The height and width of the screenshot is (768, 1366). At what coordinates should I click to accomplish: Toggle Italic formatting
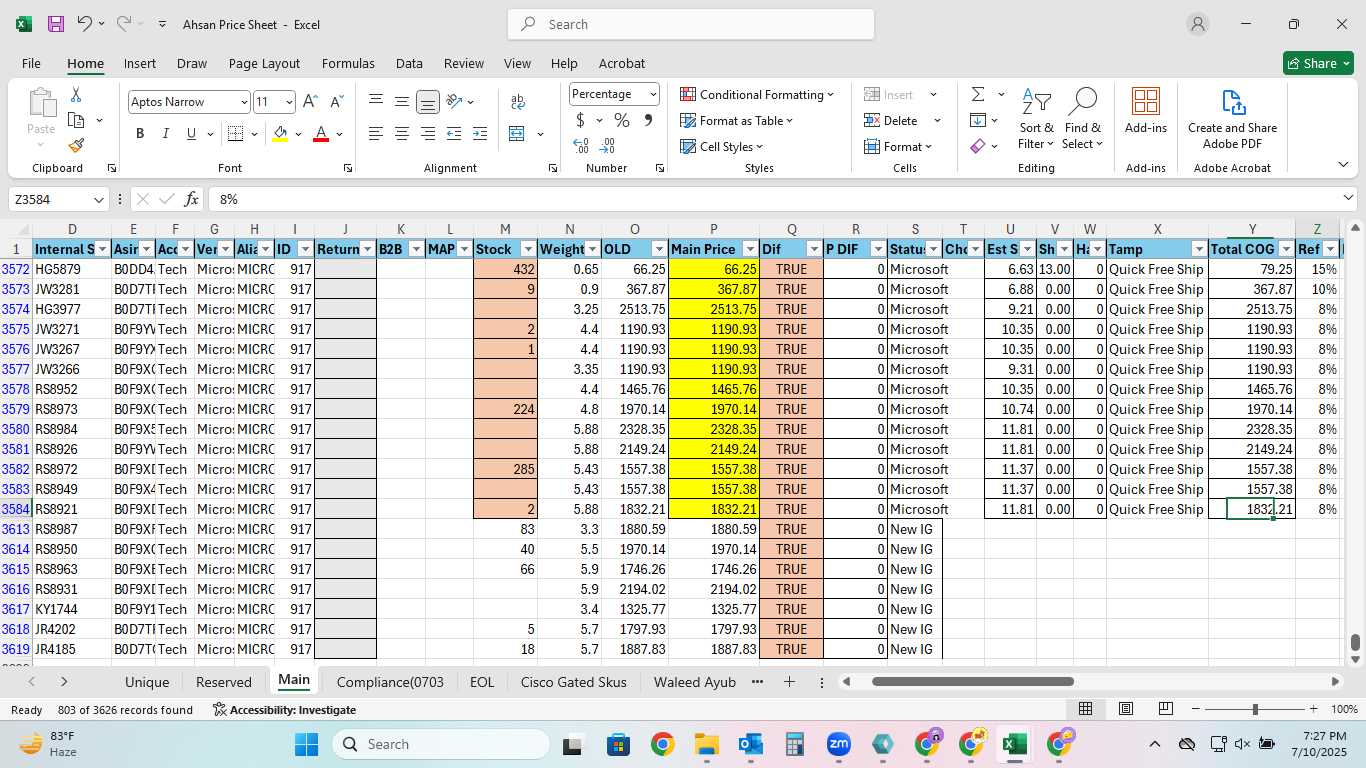(x=166, y=134)
